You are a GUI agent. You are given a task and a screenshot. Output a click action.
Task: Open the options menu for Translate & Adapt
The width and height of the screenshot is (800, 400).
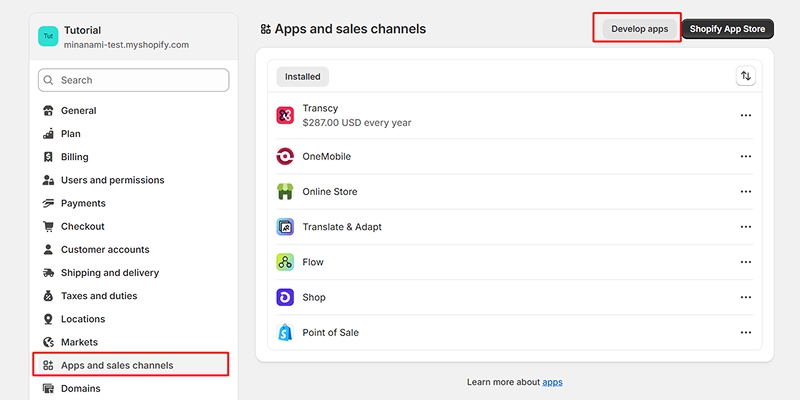point(746,227)
